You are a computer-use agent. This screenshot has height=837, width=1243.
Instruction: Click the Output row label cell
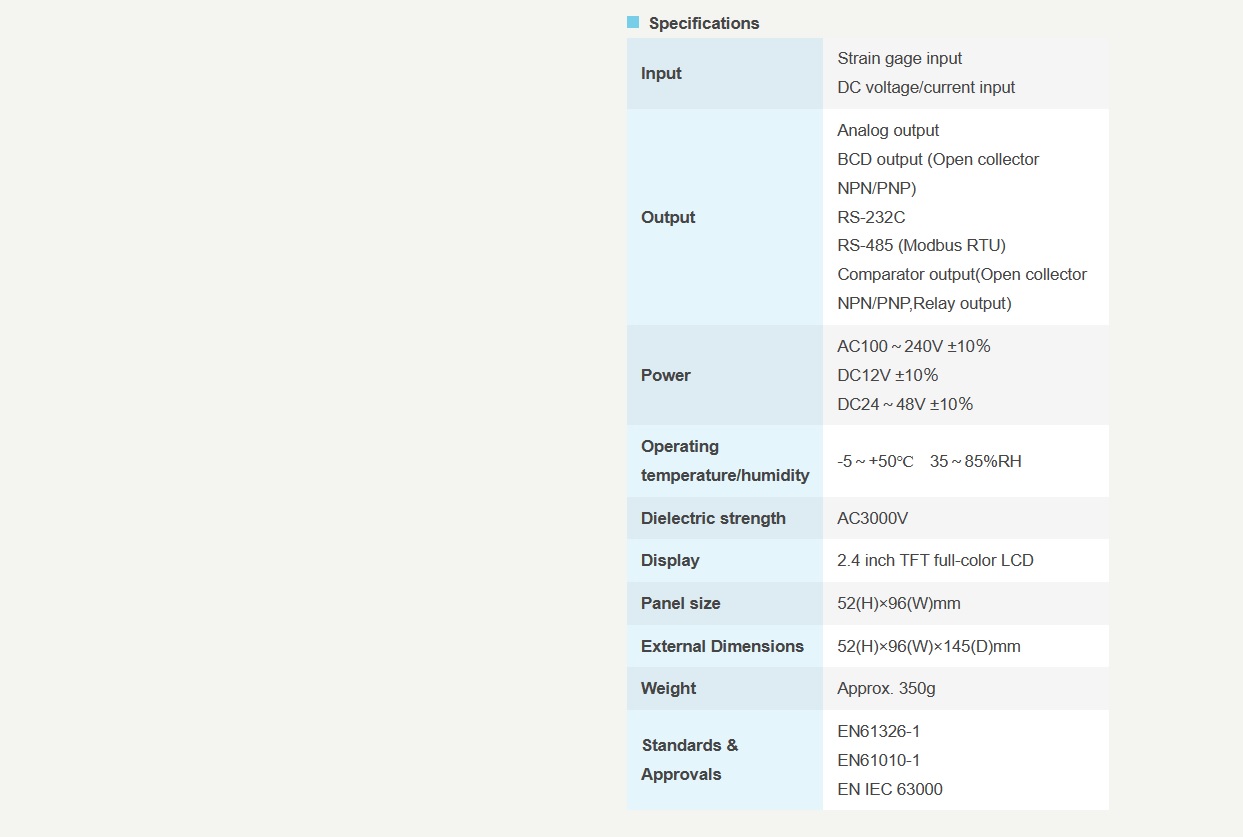pyautogui.click(x=725, y=217)
